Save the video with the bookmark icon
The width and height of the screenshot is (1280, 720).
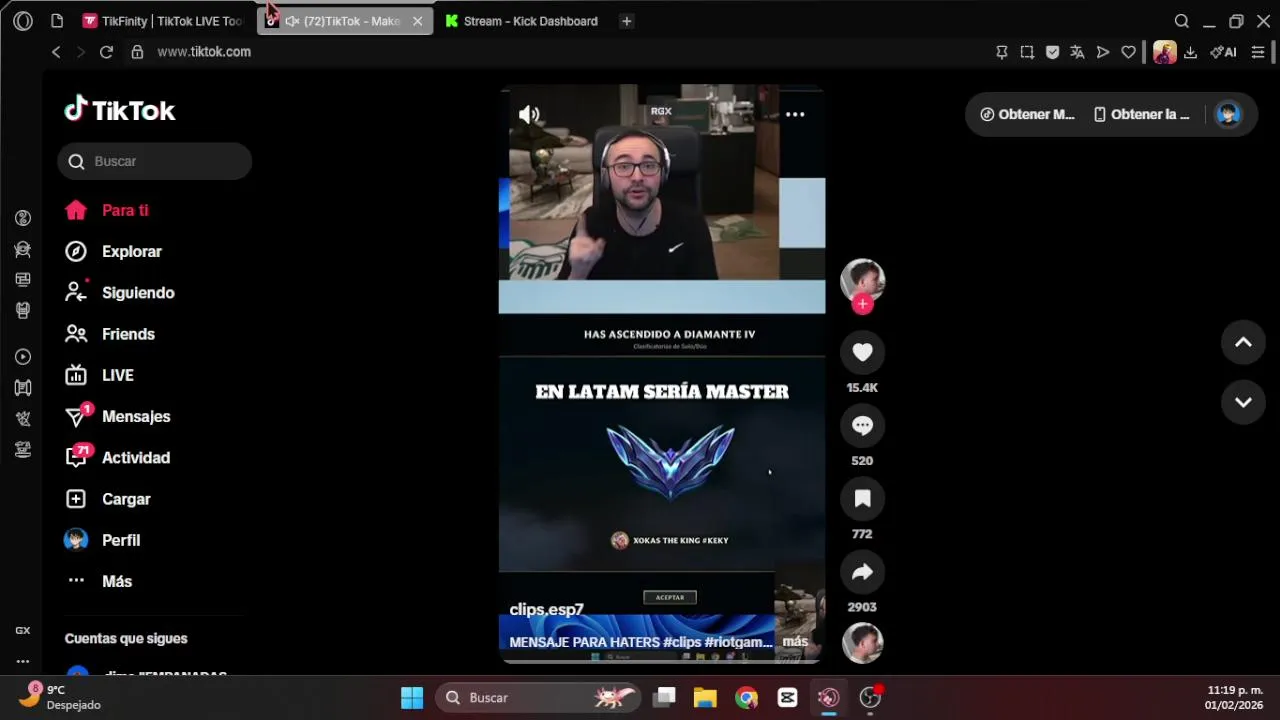[862, 498]
